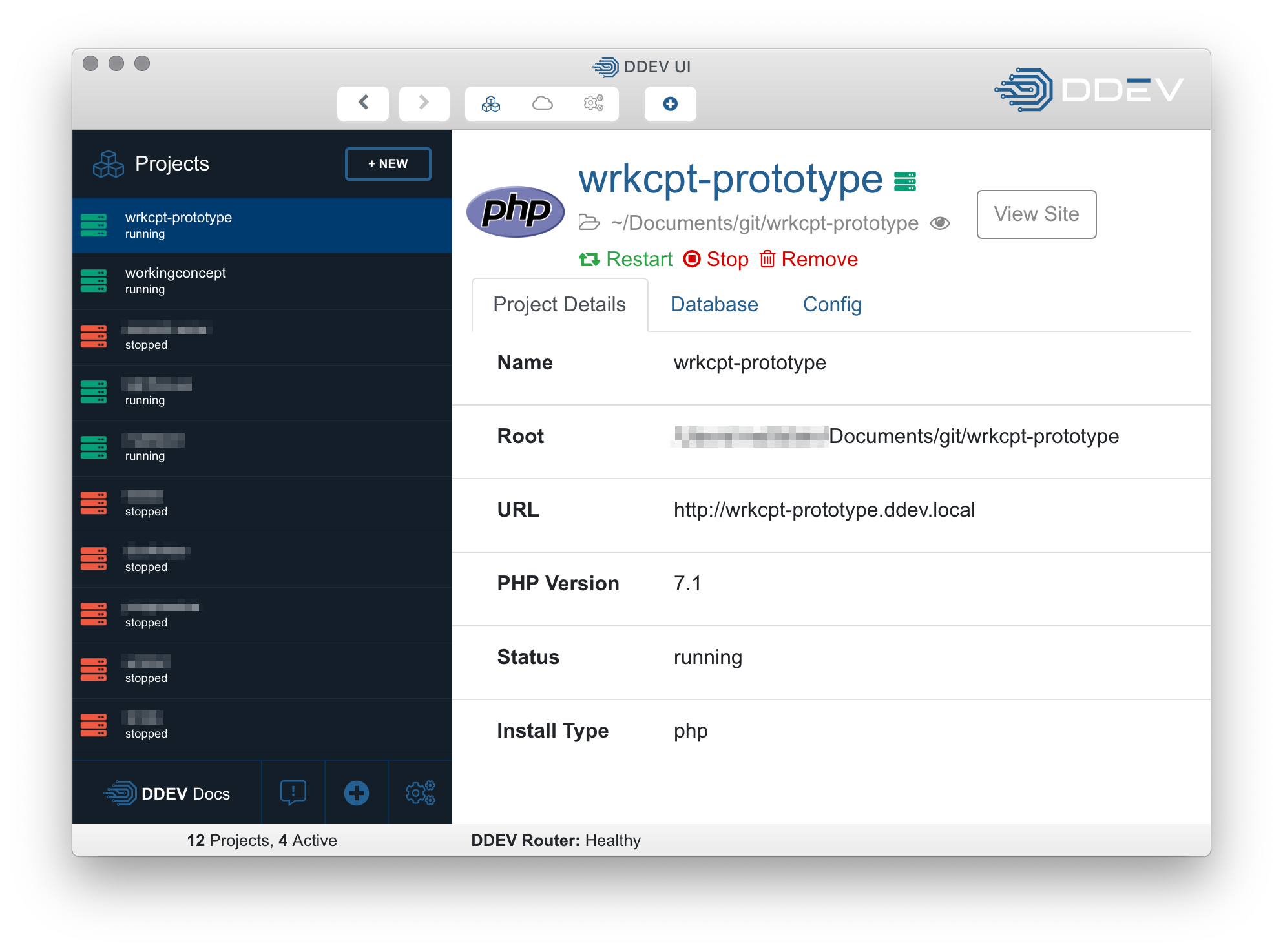Viewport: 1283px width, 952px height.
Task: Go forward with the right chevron toolbar button
Action: pos(424,103)
